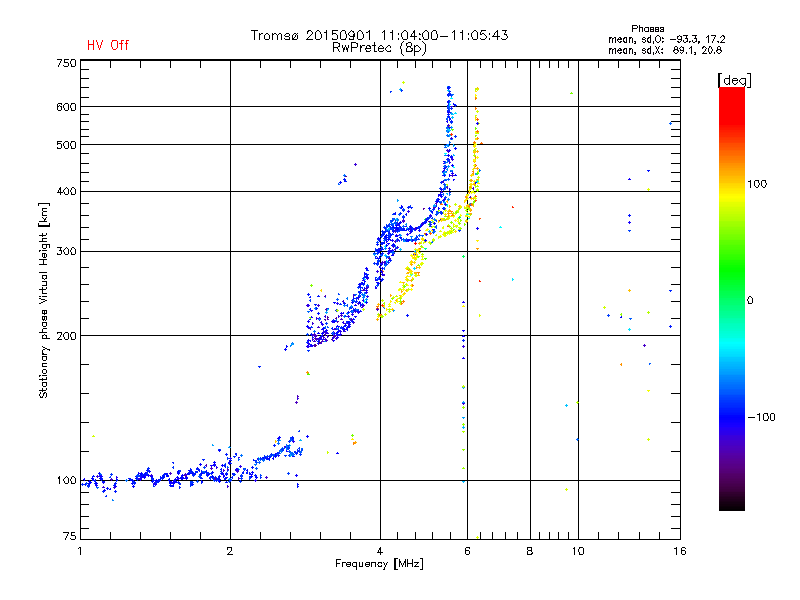This screenshot has height=600, width=800.
Task: Click the y-axis '600' tick label
Action: click(66, 107)
